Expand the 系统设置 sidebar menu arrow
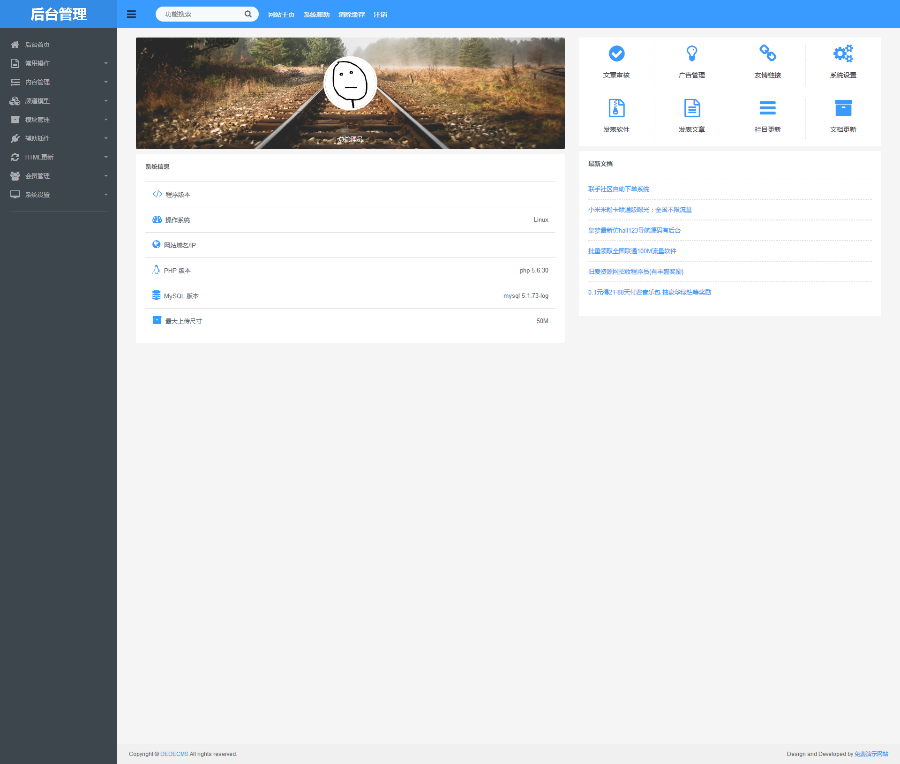900x764 pixels. 106,195
